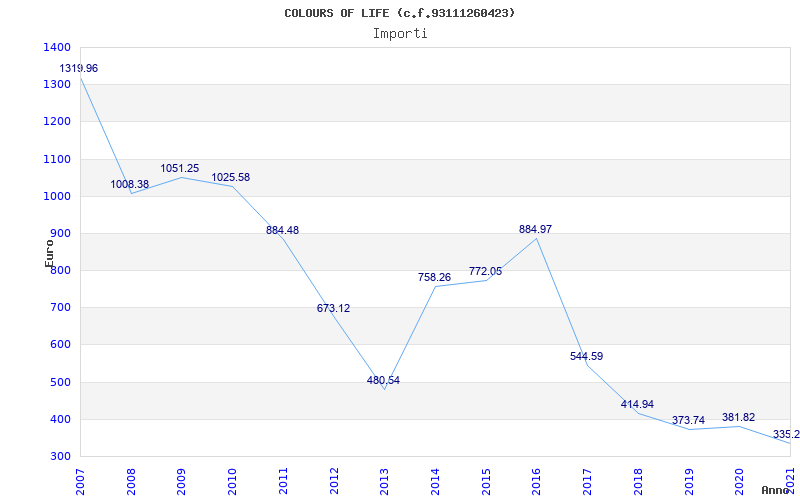Select the Euro y-axis title
Viewport: 800px width, 500px height.
click(x=48, y=253)
